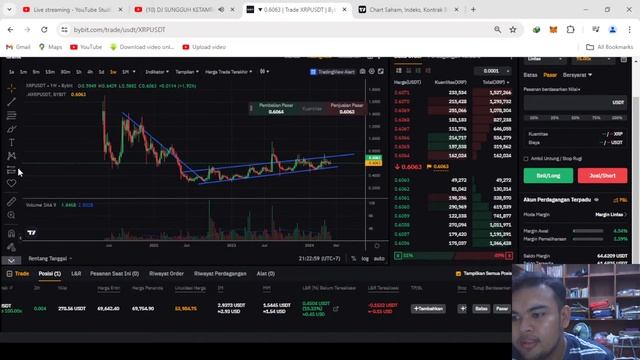Viewport: 640px width, 360px height.
Task: Toggle balance visibility eye icon
Action: (596, 200)
